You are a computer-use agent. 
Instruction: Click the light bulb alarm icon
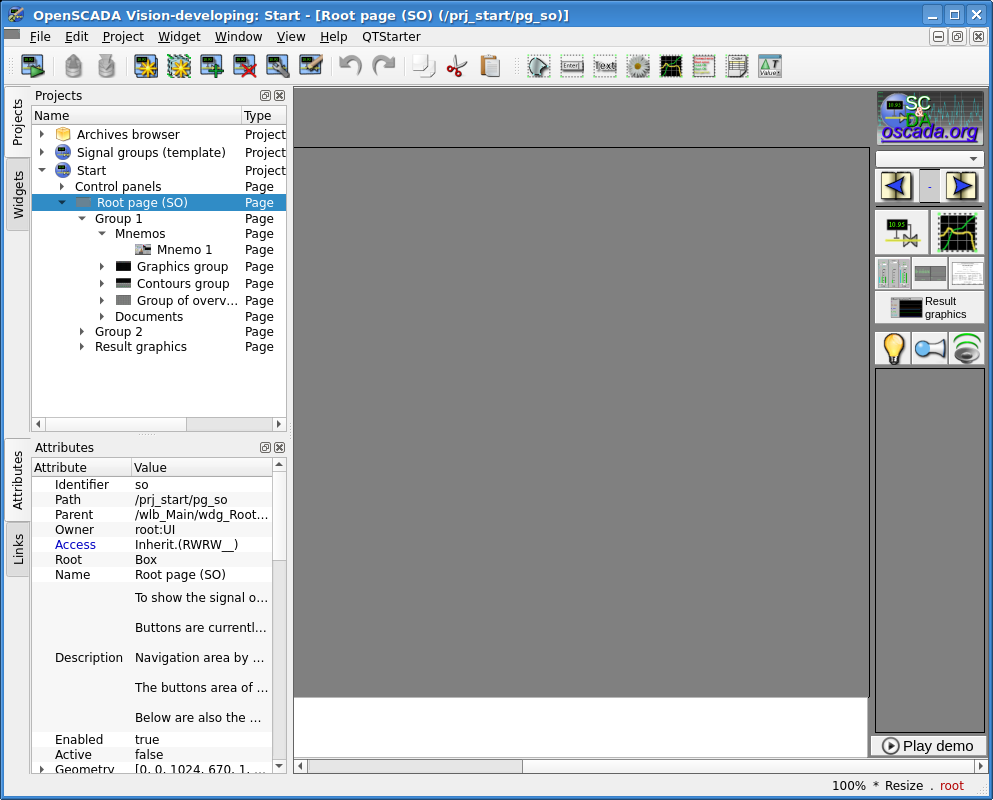[893, 348]
